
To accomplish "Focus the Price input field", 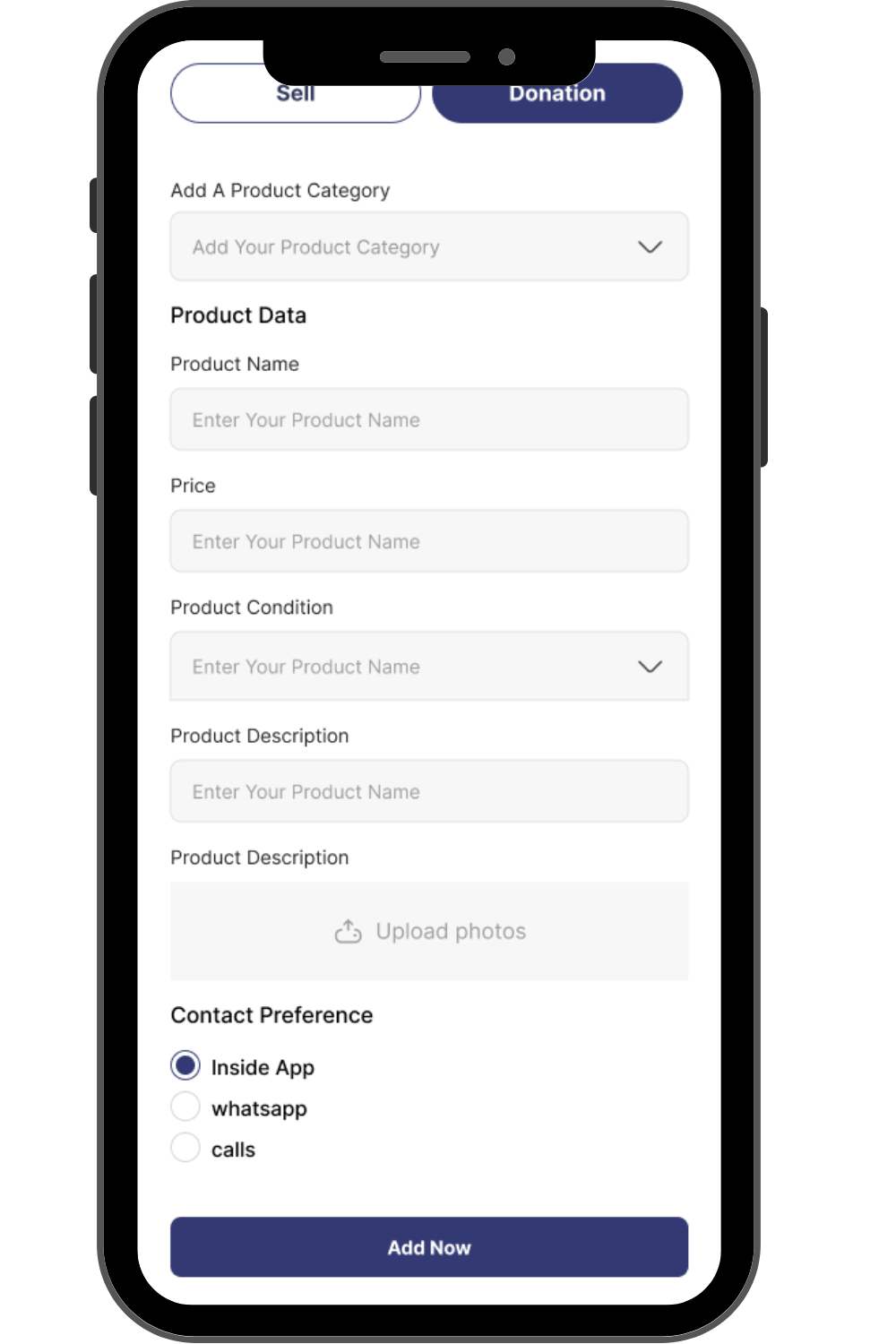I will (x=429, y=541).
